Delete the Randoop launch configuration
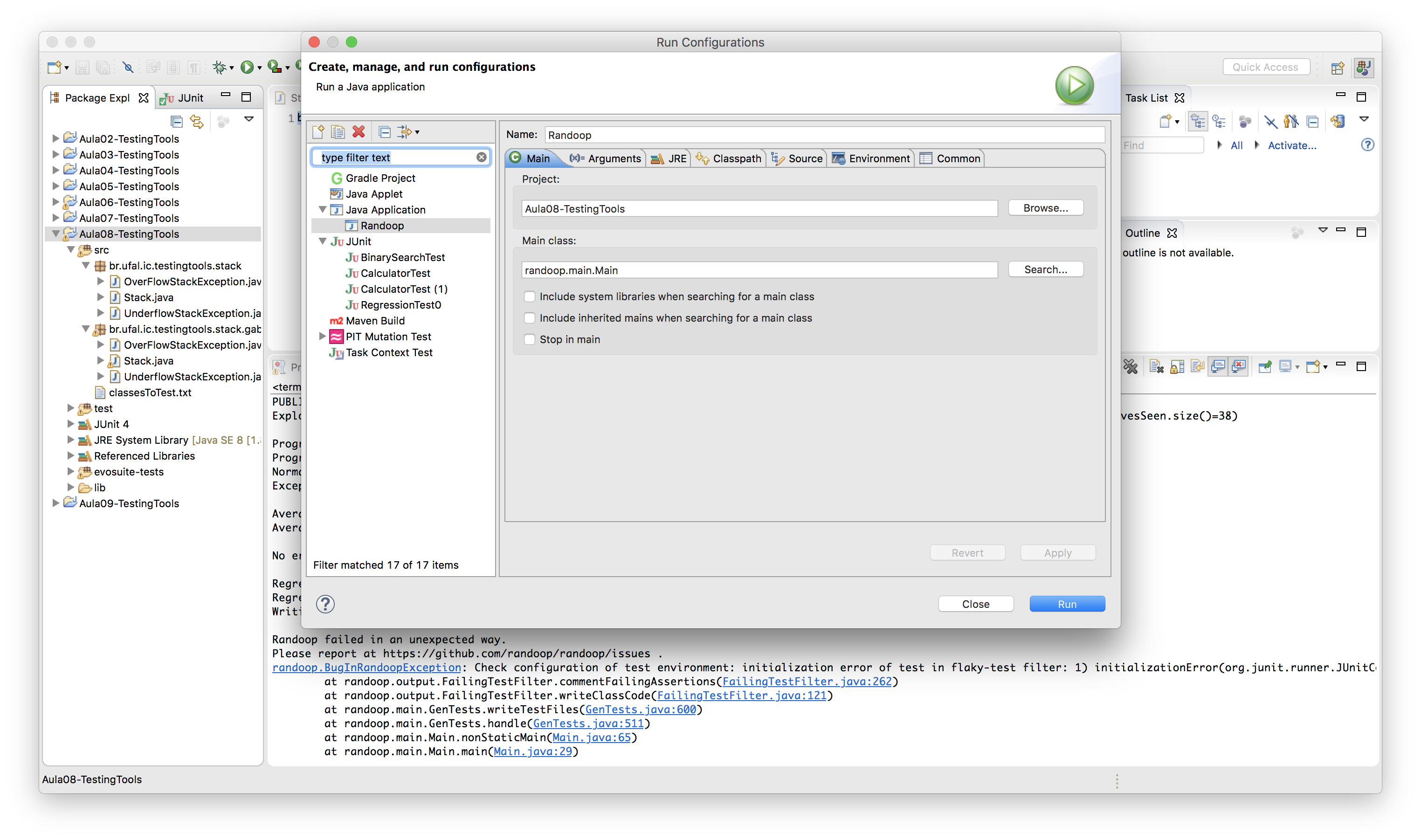Viewport: 1421px width, 840px height. click(x=359, y=132)
